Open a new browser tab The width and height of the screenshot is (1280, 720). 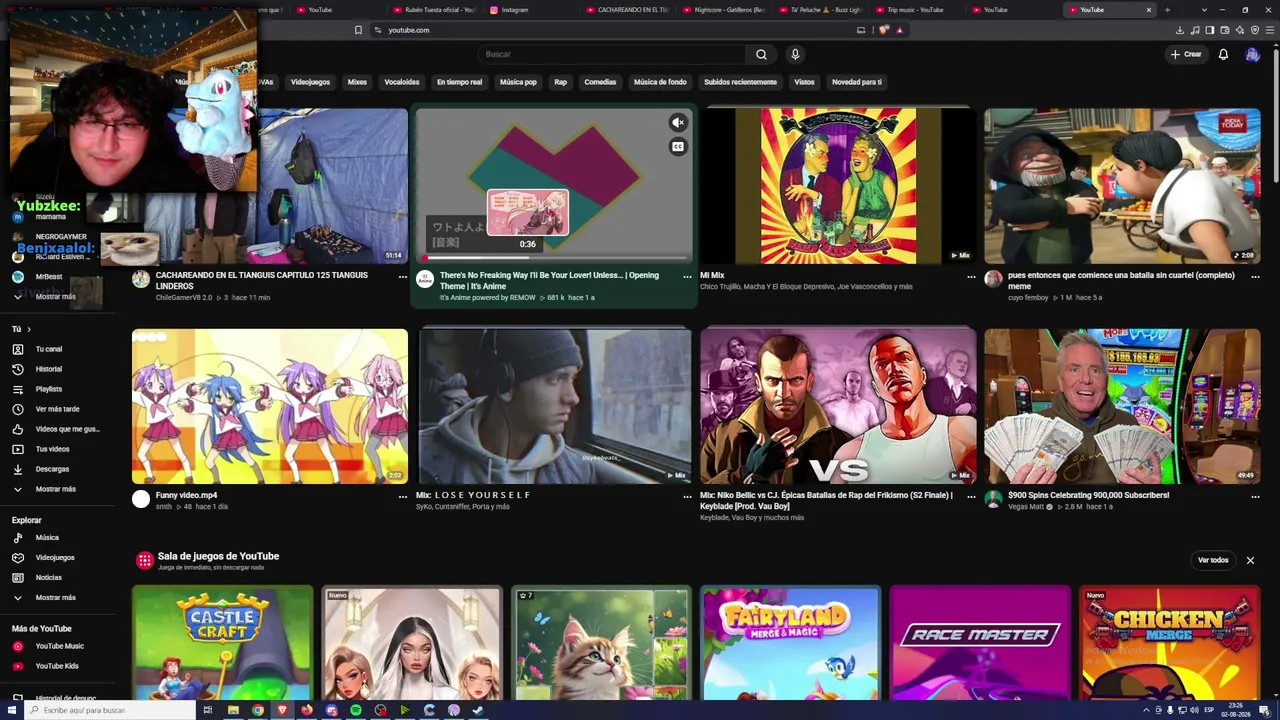[x=1167, y=10]
